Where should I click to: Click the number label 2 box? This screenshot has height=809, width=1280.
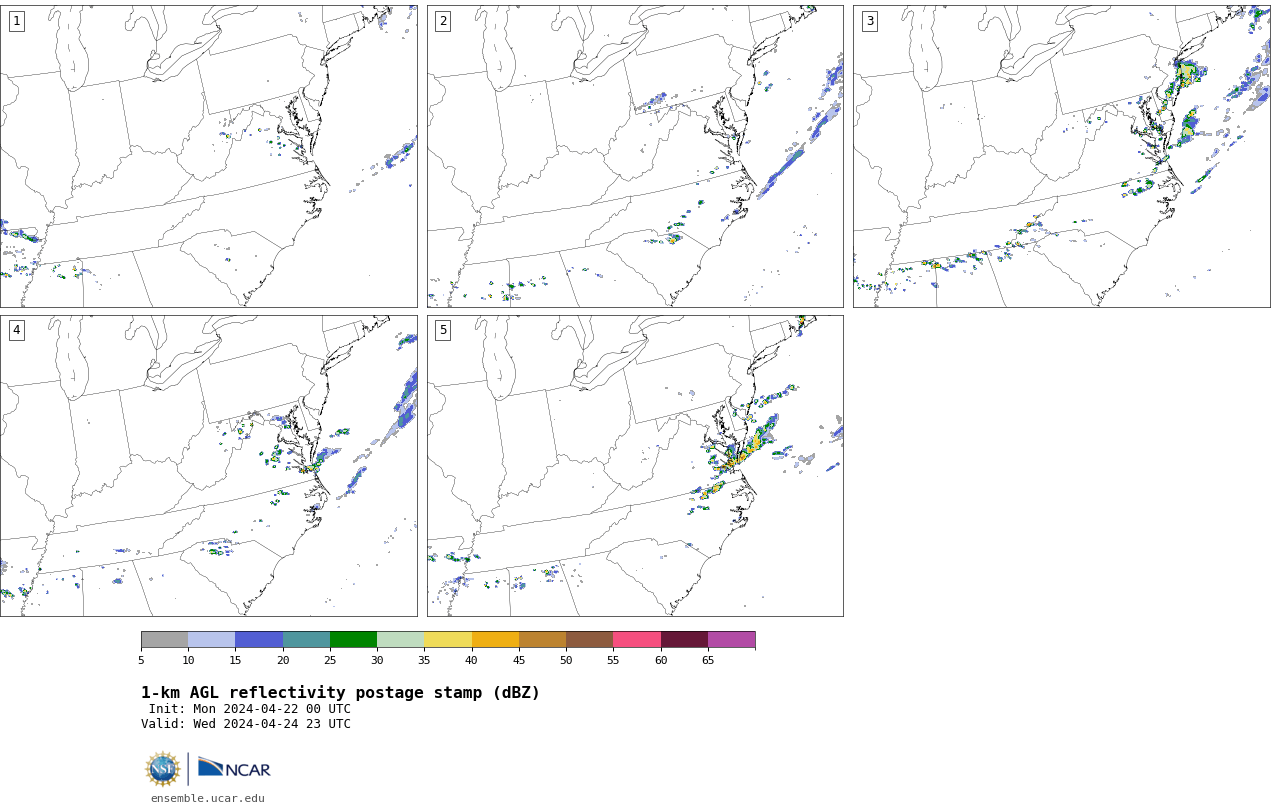(443, 21)
